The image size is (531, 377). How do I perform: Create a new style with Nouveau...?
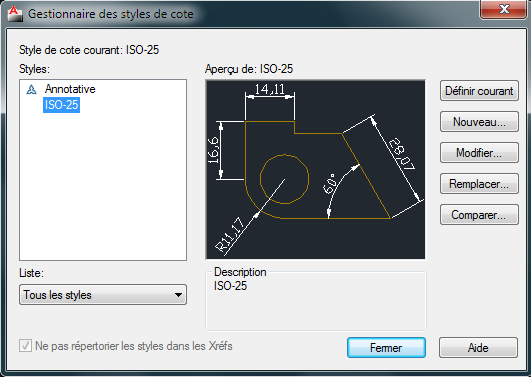479,122
